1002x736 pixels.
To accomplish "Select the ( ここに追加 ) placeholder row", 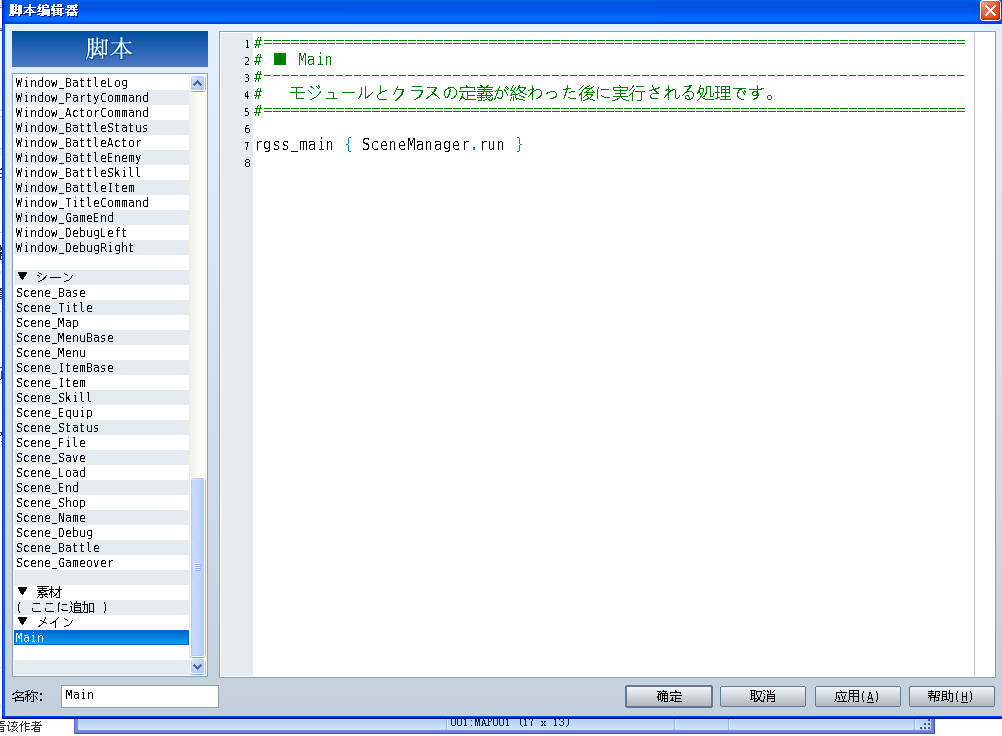I will tap(101, 608).
